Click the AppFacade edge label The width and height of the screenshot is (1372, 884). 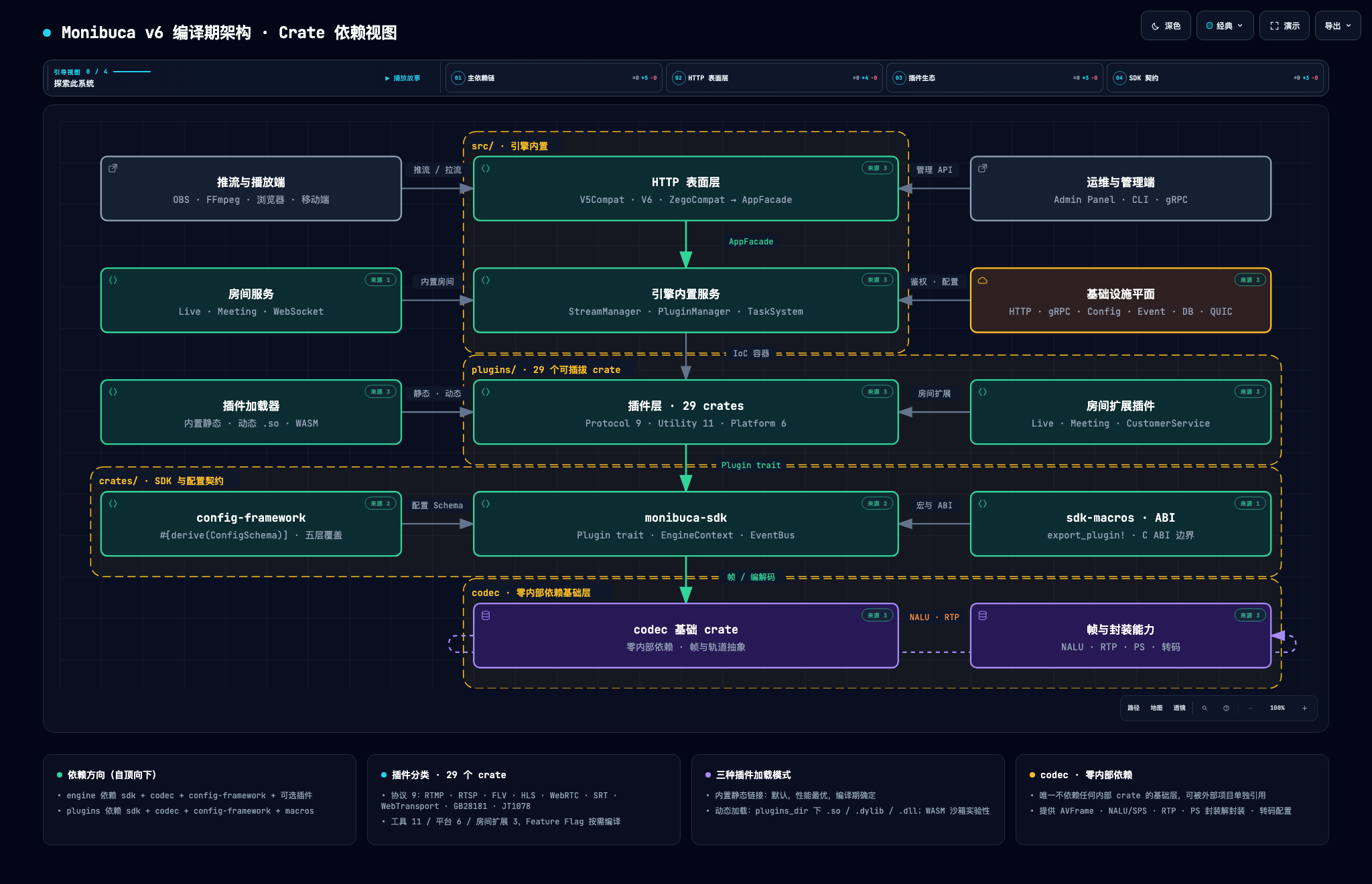tap(751, 242)
